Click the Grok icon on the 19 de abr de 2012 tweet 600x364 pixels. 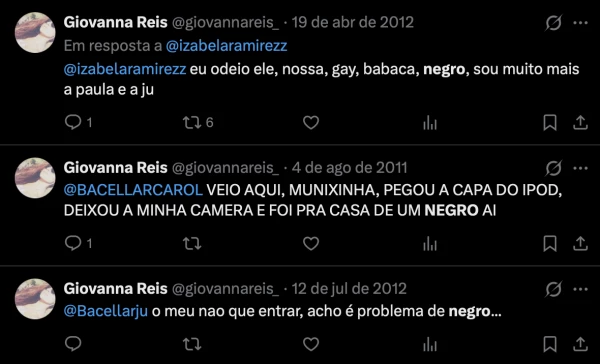pos(554,23)
